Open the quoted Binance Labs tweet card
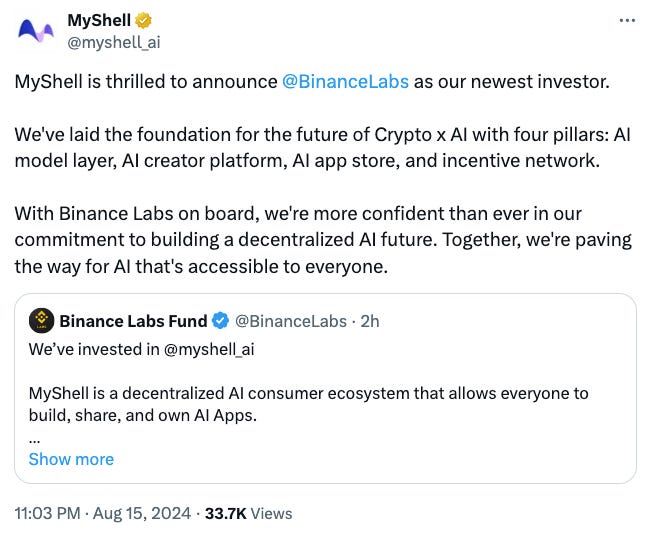The image size is (653, 540). pos(325,388)
